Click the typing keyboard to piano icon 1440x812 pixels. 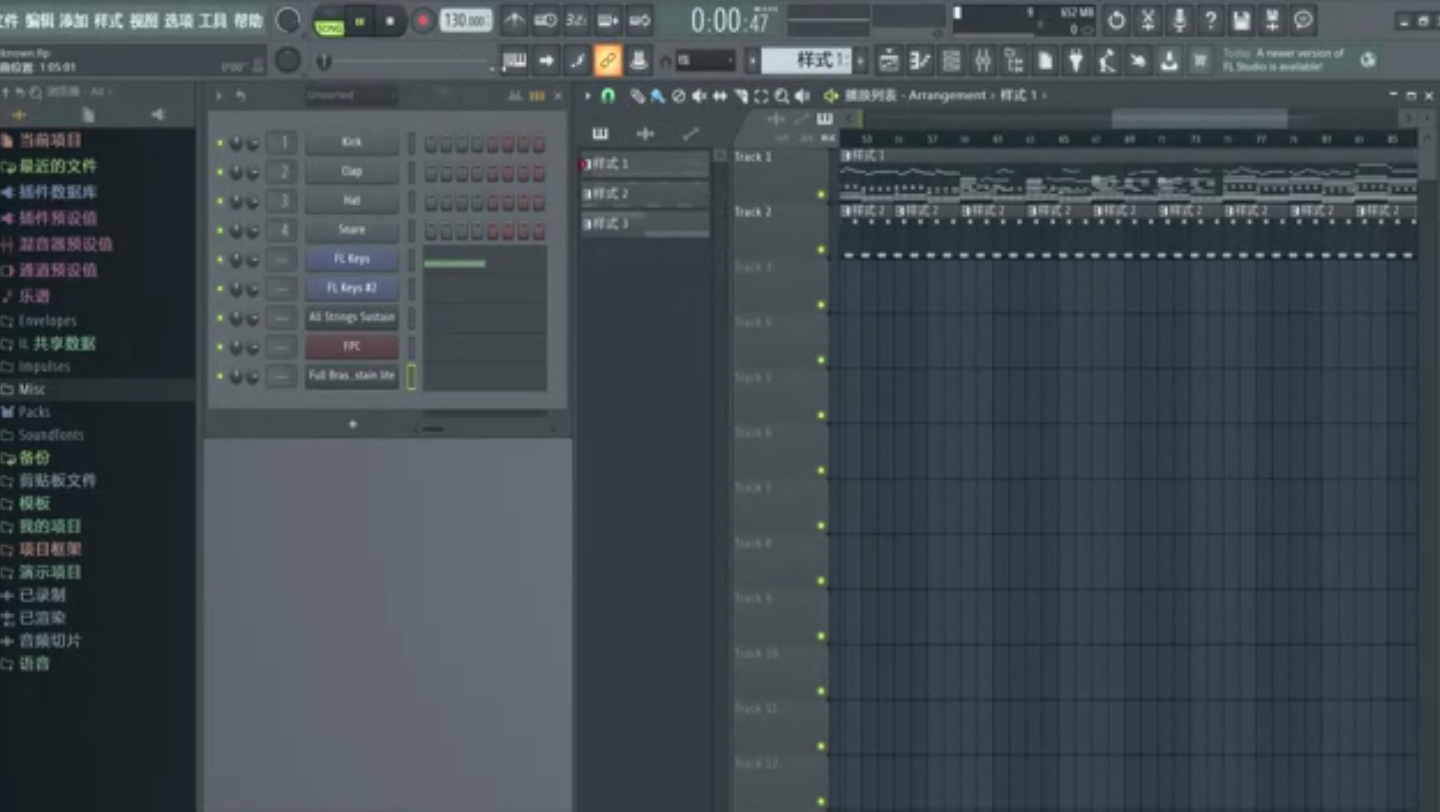[x=514, y=61]
